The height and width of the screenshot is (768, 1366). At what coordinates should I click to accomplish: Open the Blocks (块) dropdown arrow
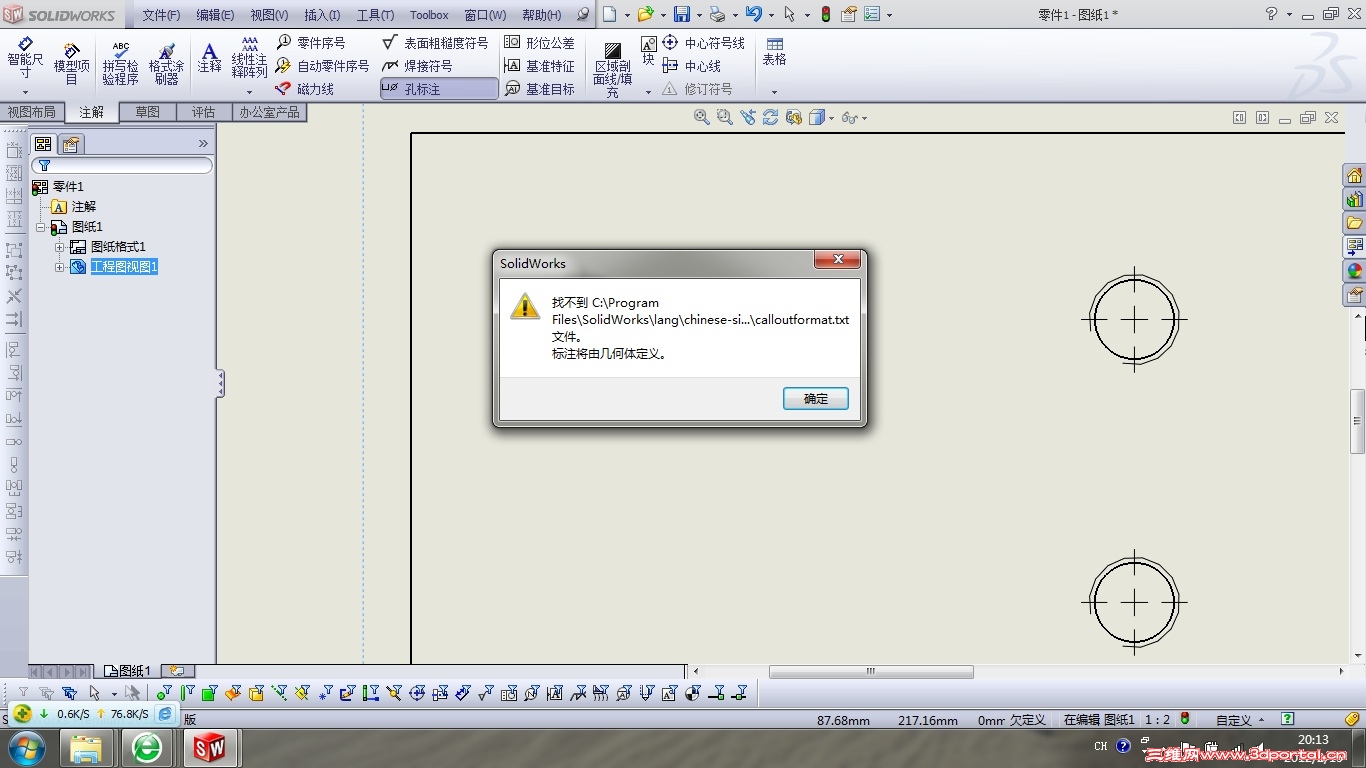(648, 92)
